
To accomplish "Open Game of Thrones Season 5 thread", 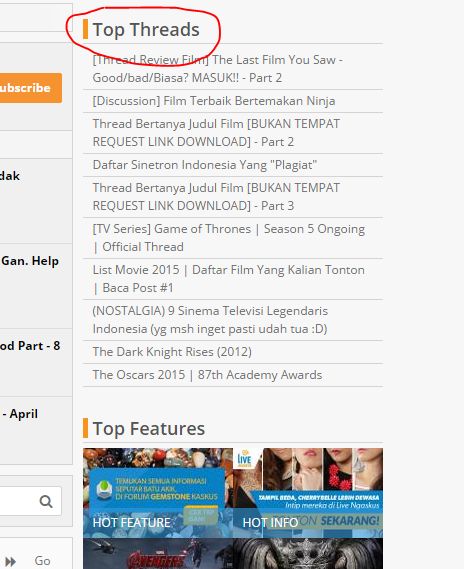I will 229,238.
